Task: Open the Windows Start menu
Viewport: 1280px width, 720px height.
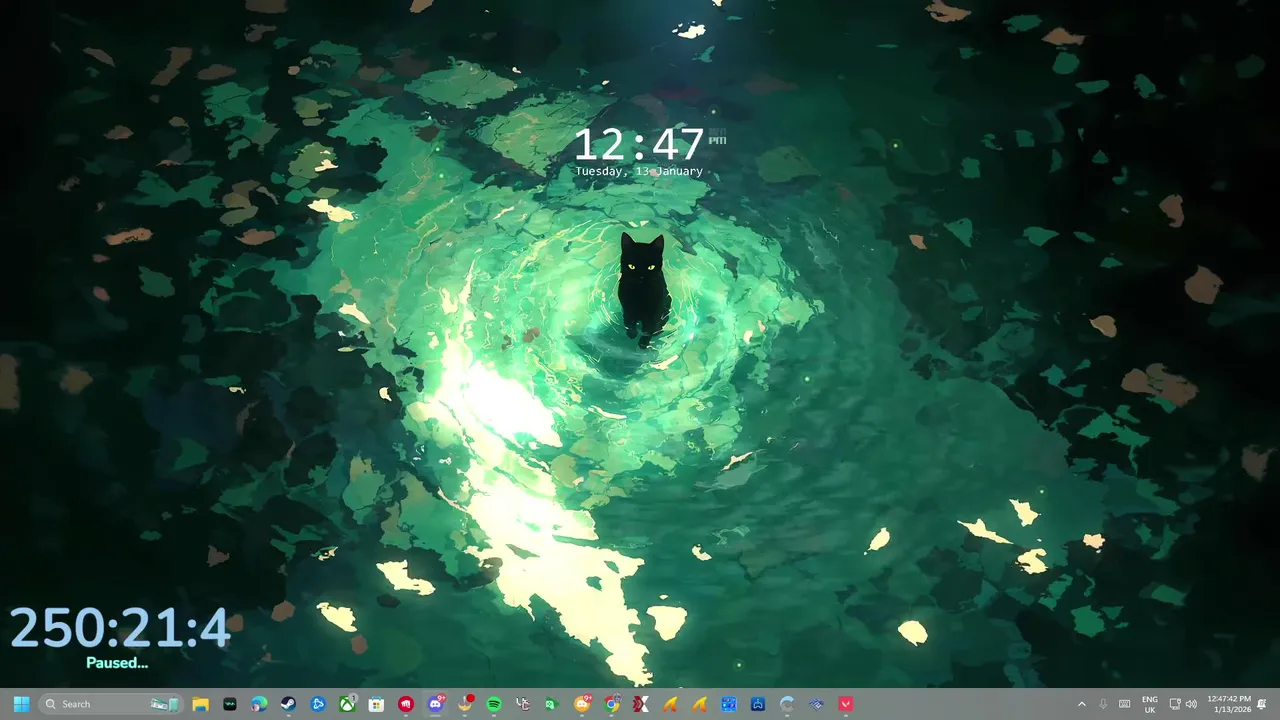Action: pos(21,704)
